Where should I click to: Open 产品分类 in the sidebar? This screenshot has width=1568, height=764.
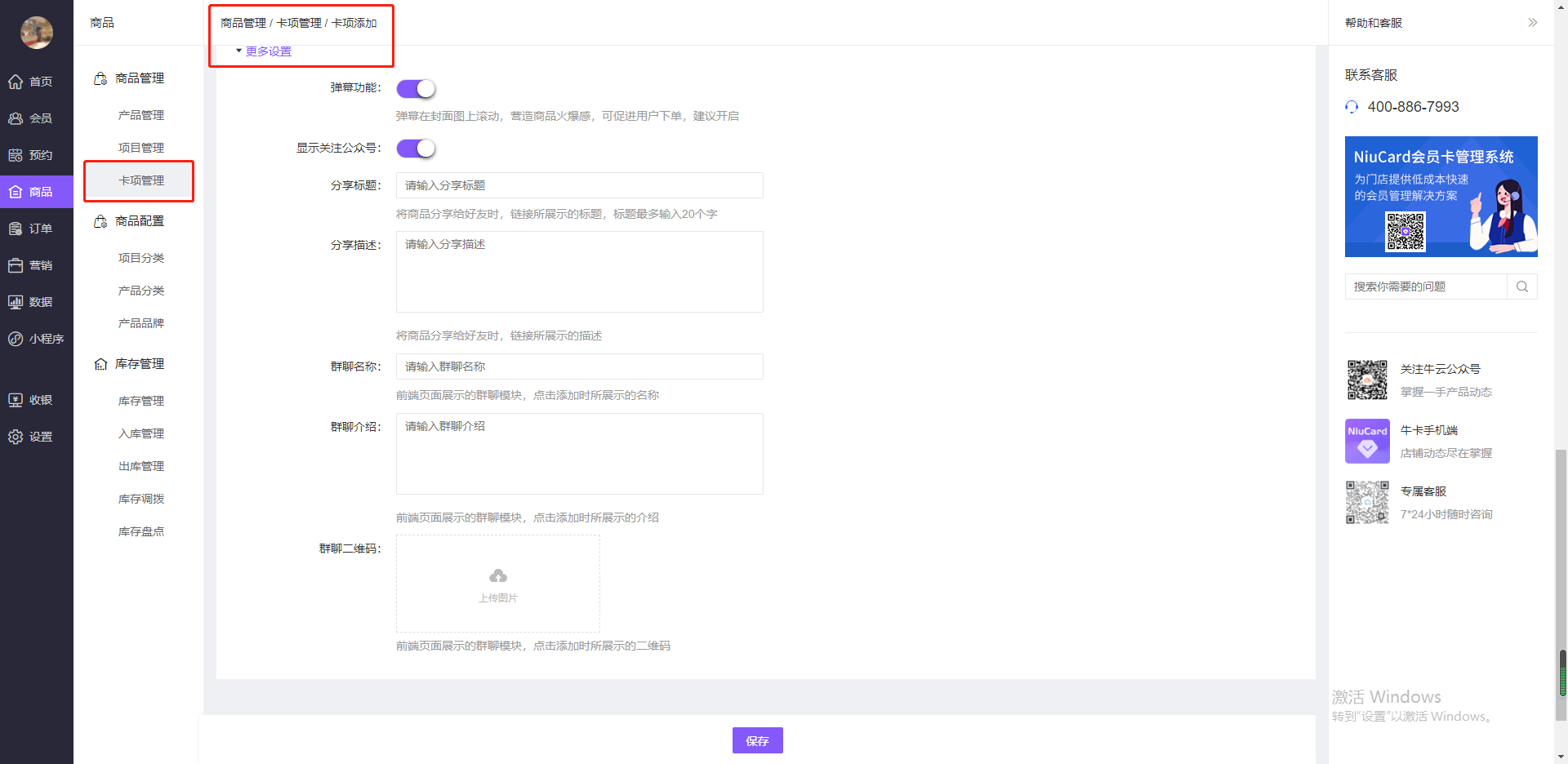[x=141, y=291]
